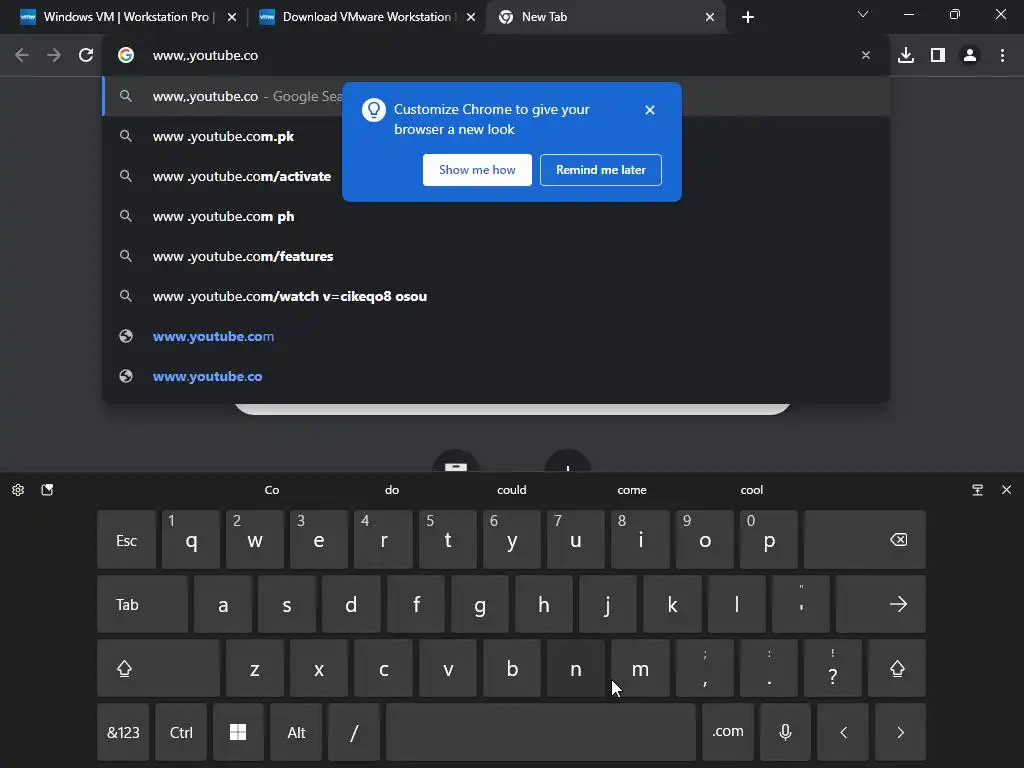The image size is (1024, 768).
Task: Toggle the right Shift key
Action: coord(897,668)
